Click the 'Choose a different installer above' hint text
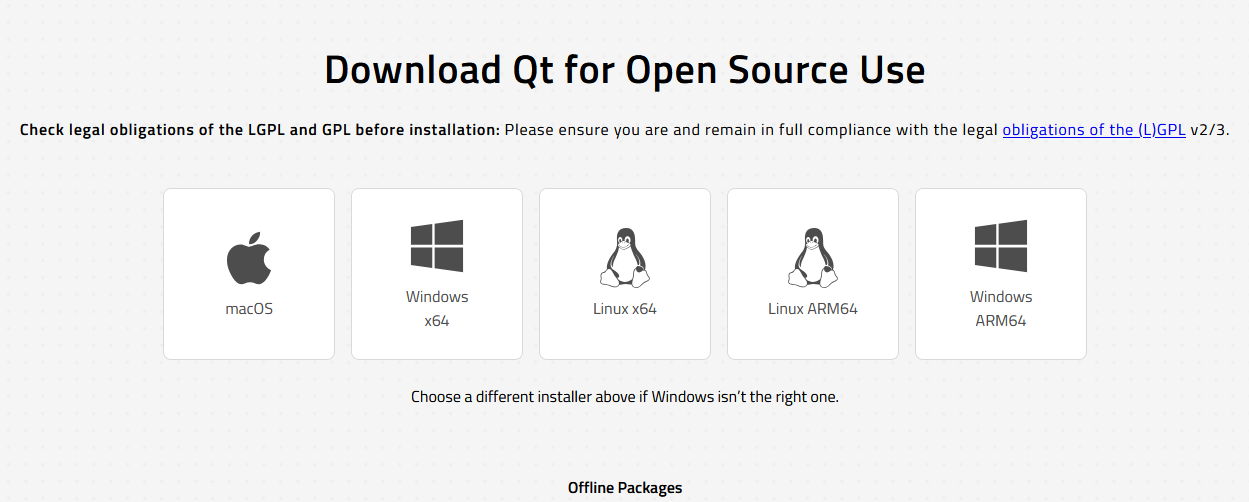This screenshot has height=502, width=1249. click(x=625, y=397)
